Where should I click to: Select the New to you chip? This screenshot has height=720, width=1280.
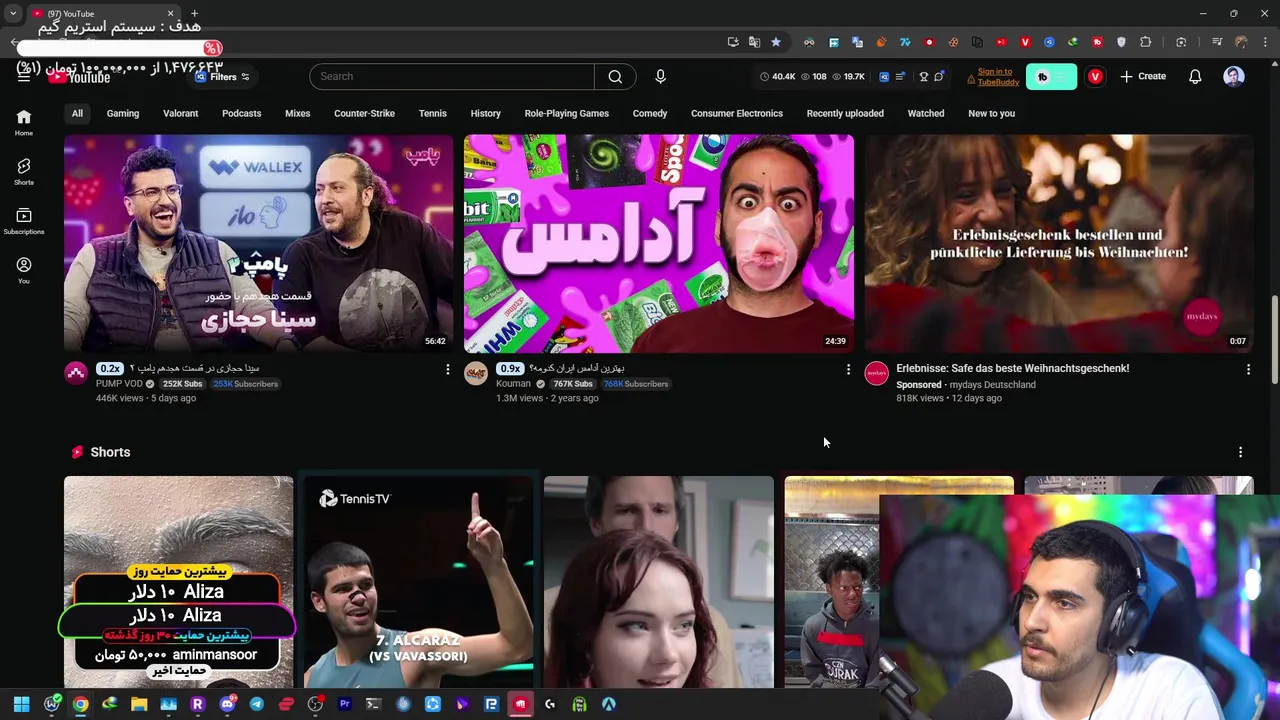pyautogui.click(x=991, y=113)
